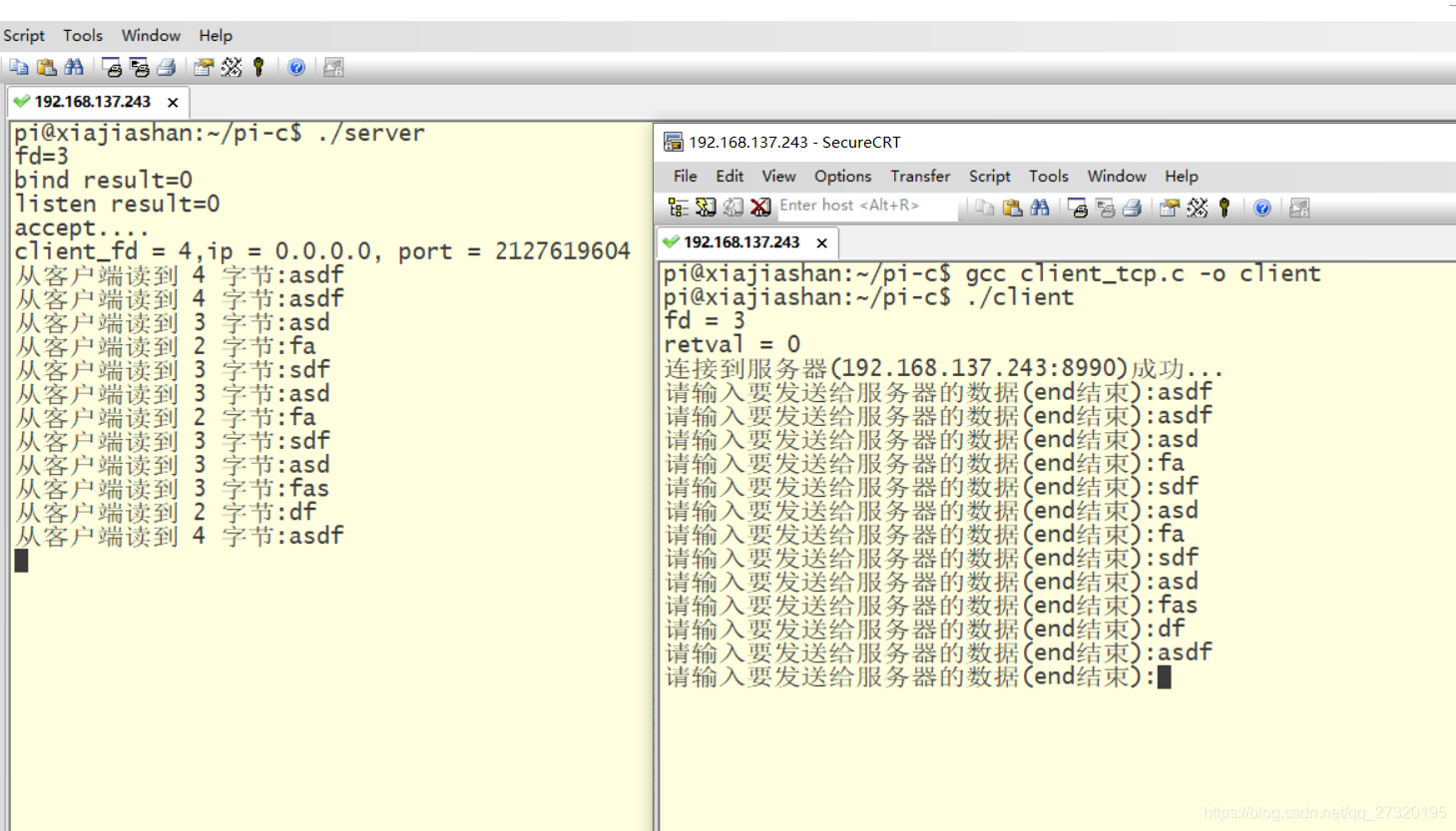Screen dimensions: 1456x831
Task: Open Window menu in left window
Action: 151,35
